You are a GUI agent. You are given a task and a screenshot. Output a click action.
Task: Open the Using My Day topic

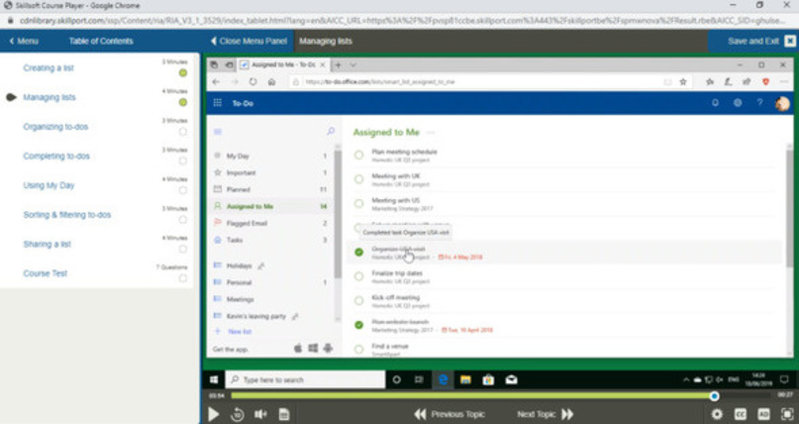[48, 185]
